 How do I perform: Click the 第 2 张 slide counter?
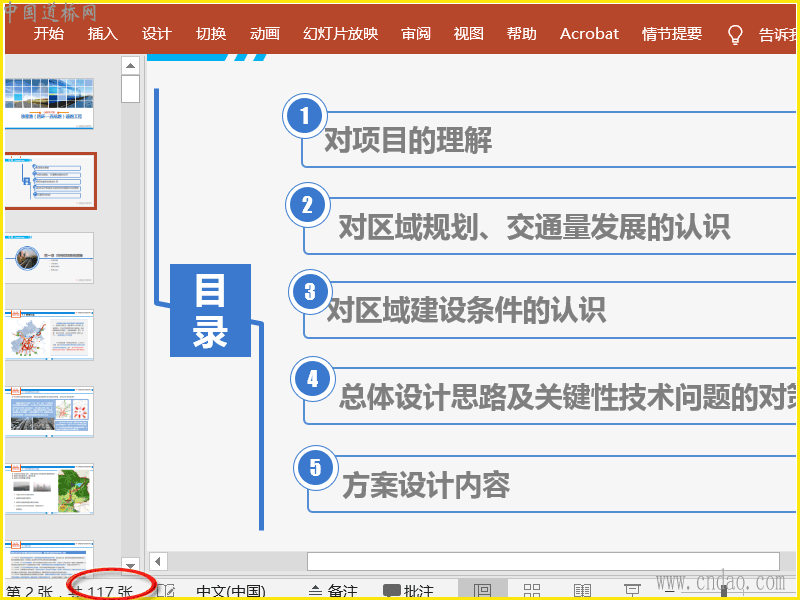click(30, 592)
